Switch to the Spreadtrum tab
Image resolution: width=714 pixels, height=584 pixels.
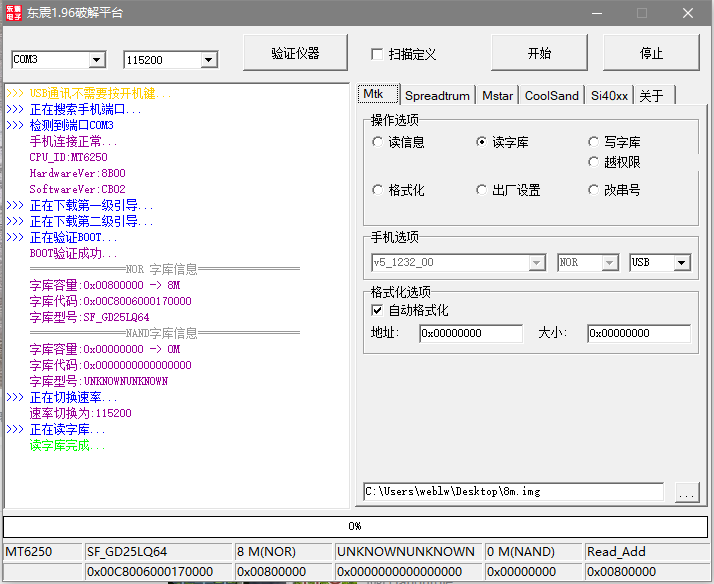pos(437,96)
